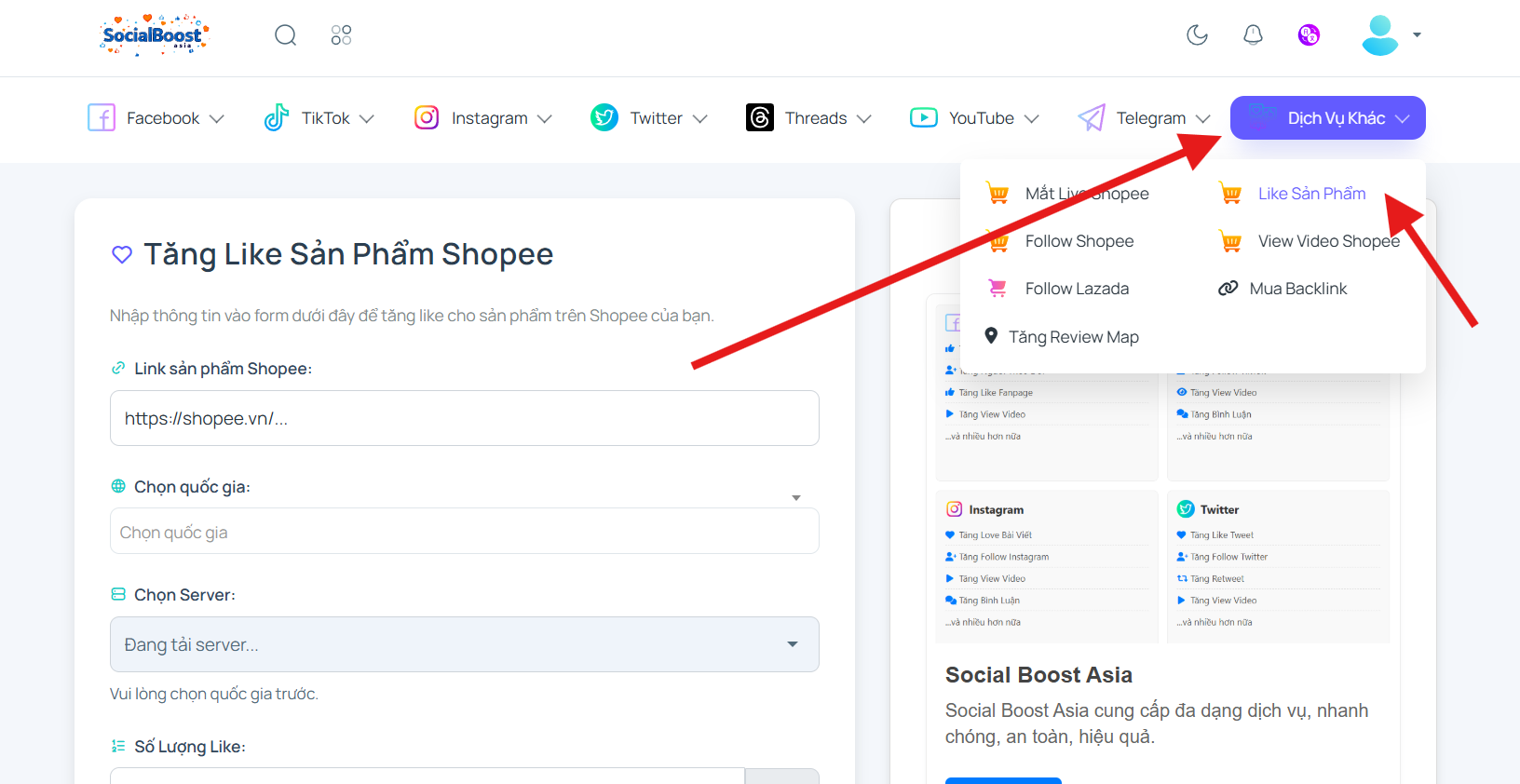Expand the Instagram menu chevron
1520x784 pixels.
545,119
